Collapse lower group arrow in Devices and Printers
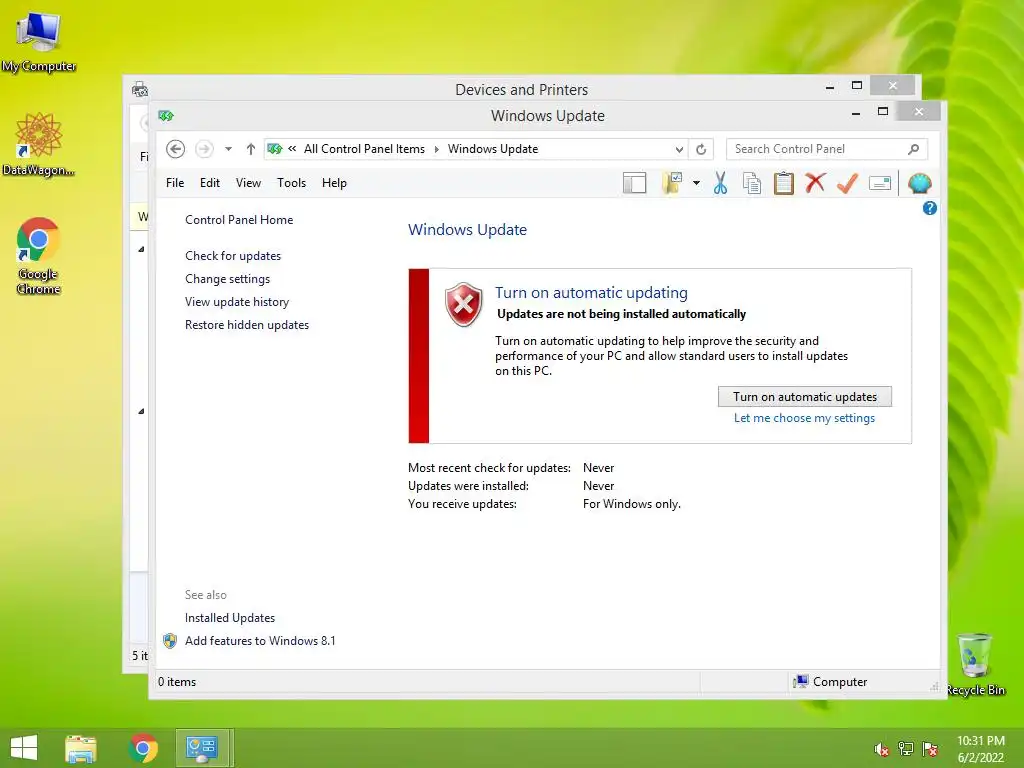Viewport: 1024px width, 768px height. coord(141,411)
